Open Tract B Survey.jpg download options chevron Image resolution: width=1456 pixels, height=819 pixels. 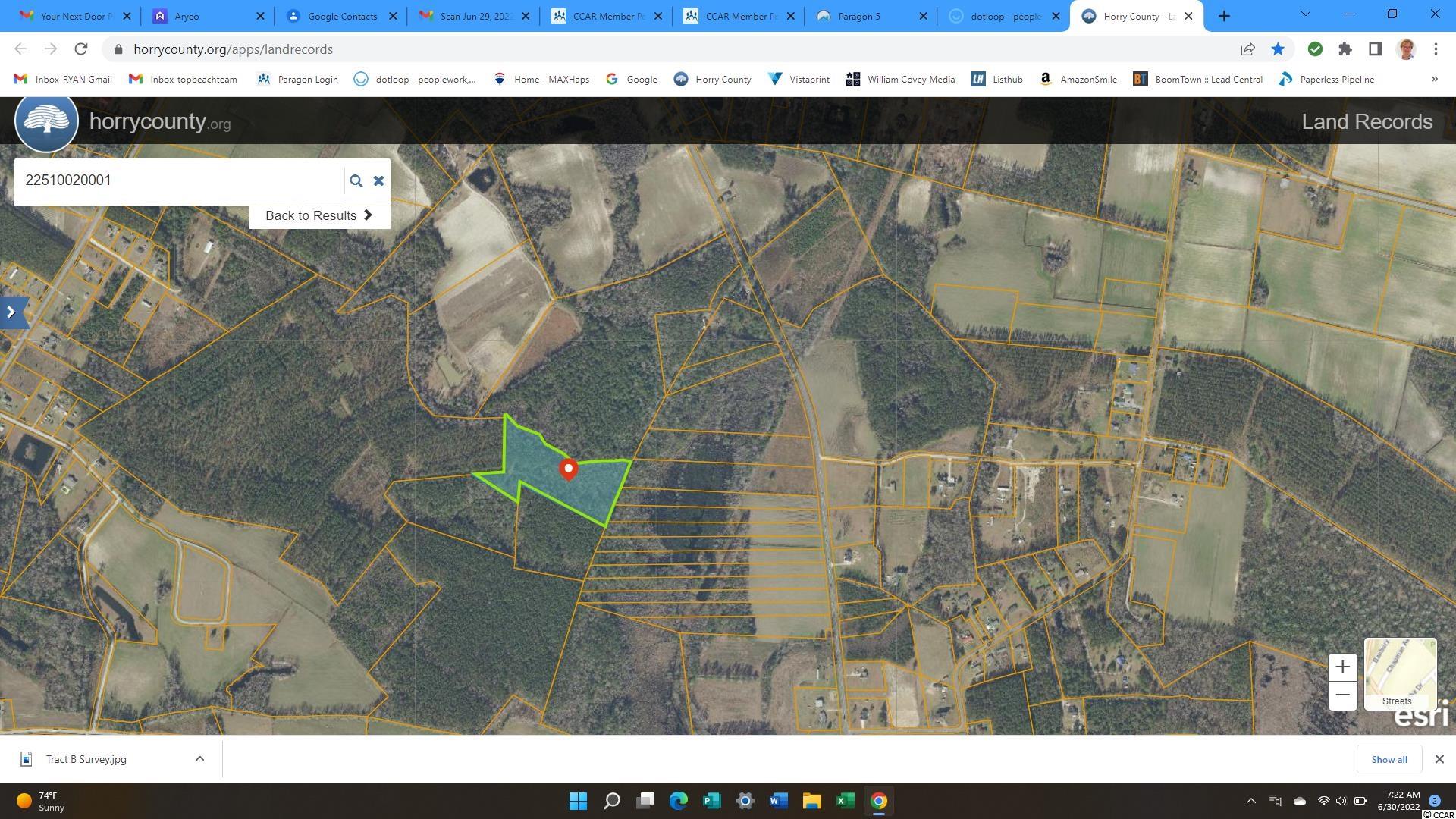(199, 759)
